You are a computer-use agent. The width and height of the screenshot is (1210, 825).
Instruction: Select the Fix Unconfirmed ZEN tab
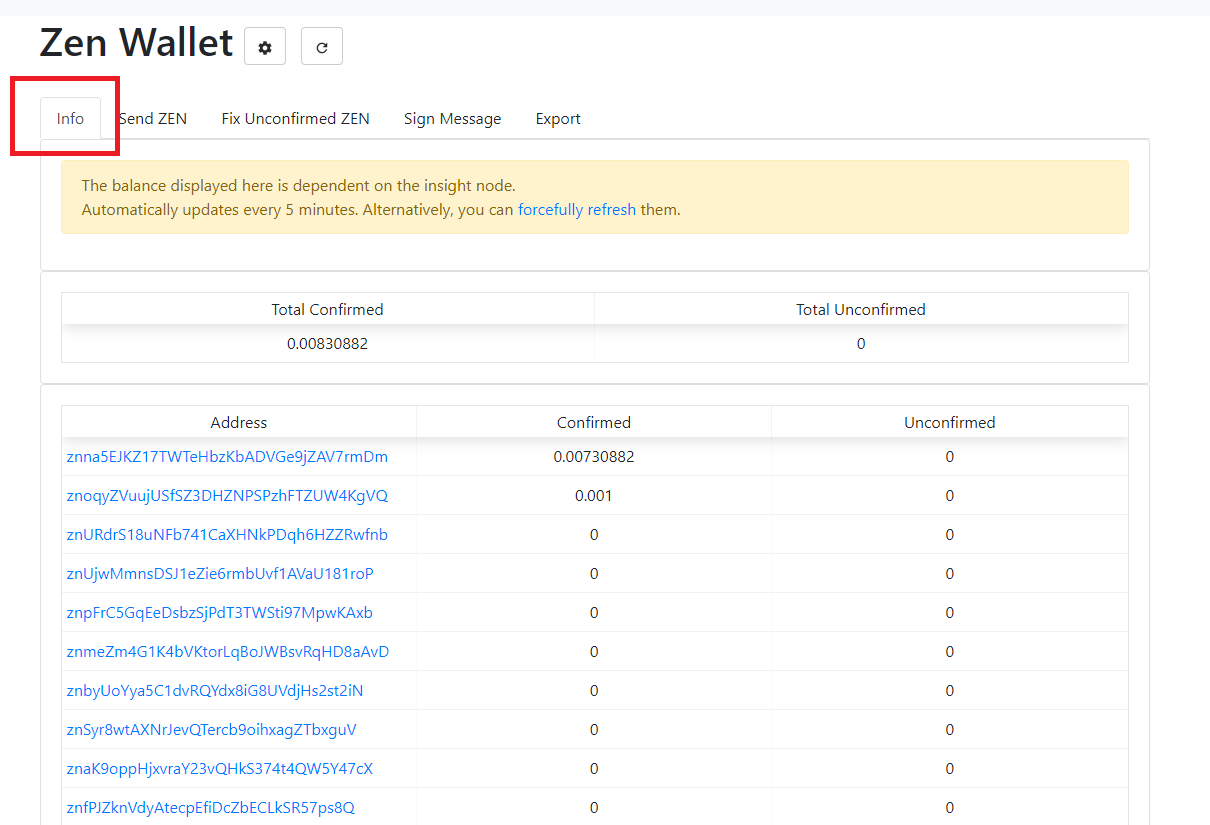point(295,118)
